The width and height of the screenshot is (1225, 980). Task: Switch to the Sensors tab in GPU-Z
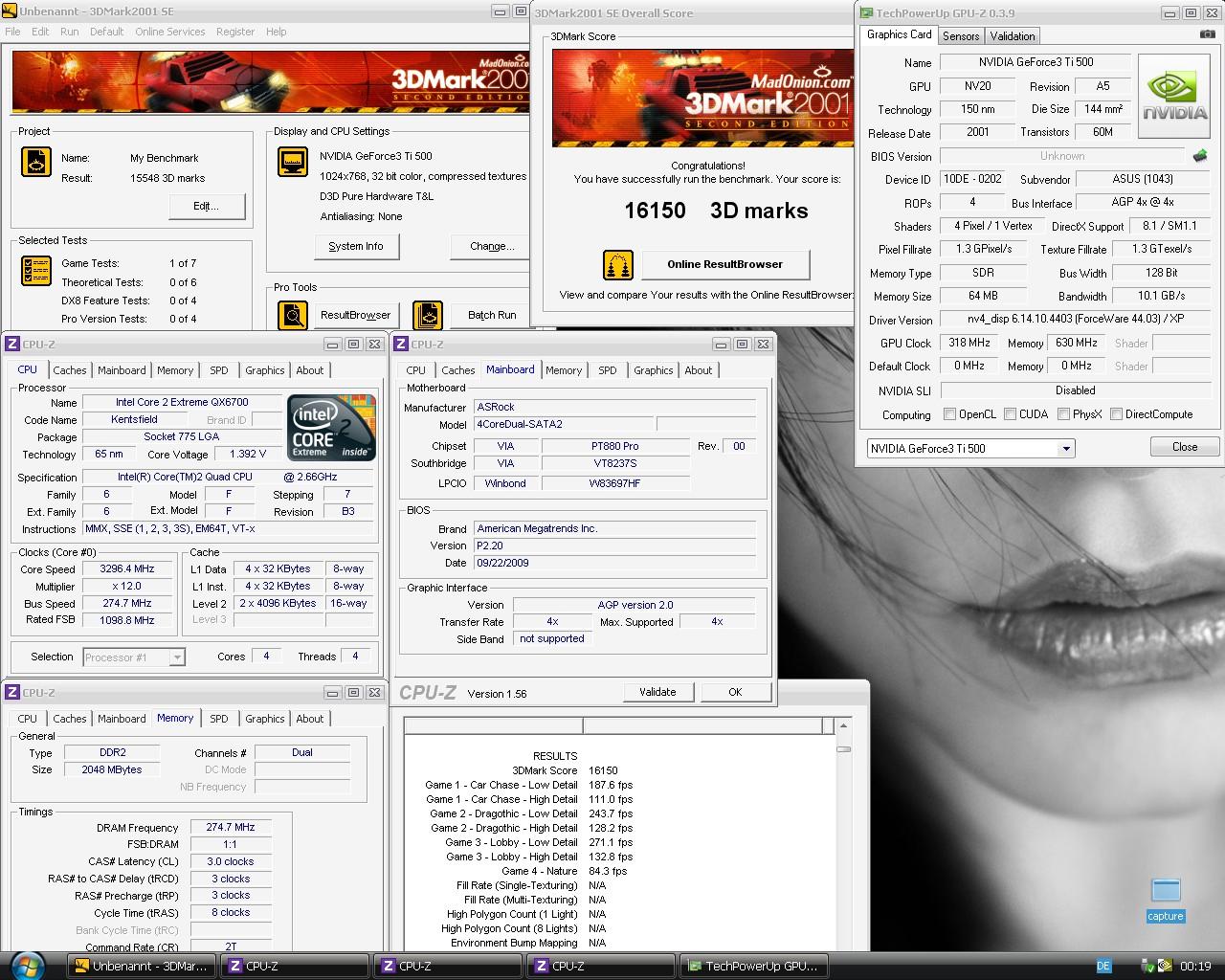point(961,35)
